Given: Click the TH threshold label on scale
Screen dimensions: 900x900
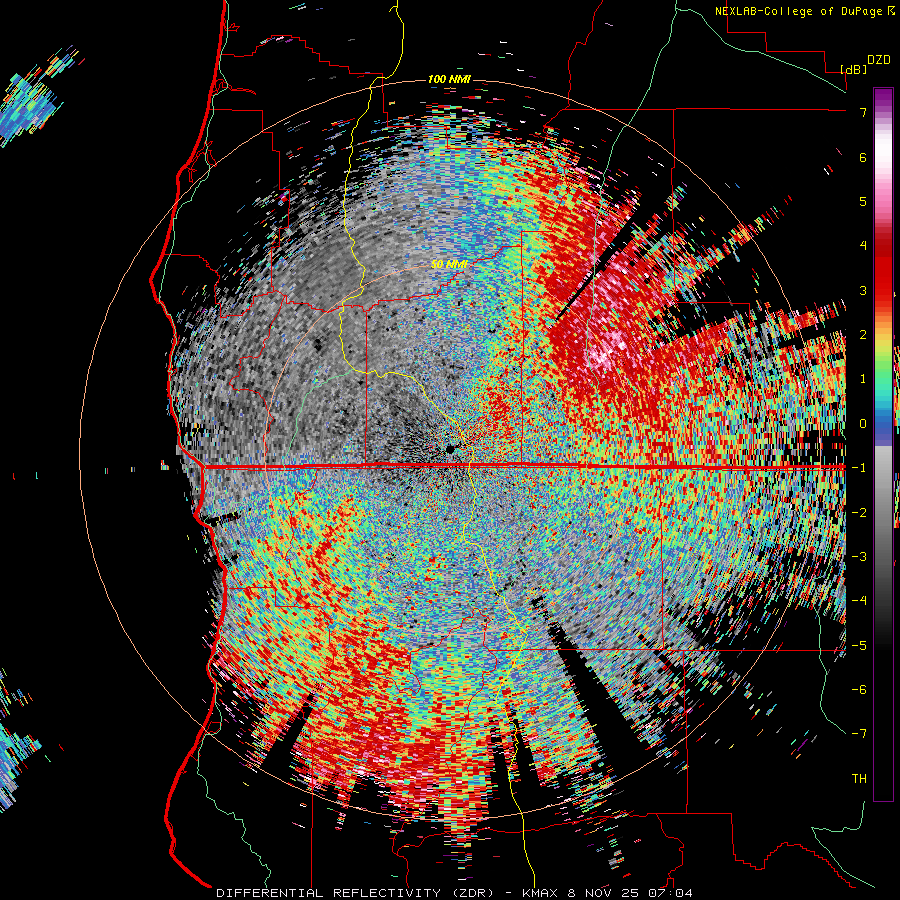Looking at the screenshot, I should tap(859, 778).
